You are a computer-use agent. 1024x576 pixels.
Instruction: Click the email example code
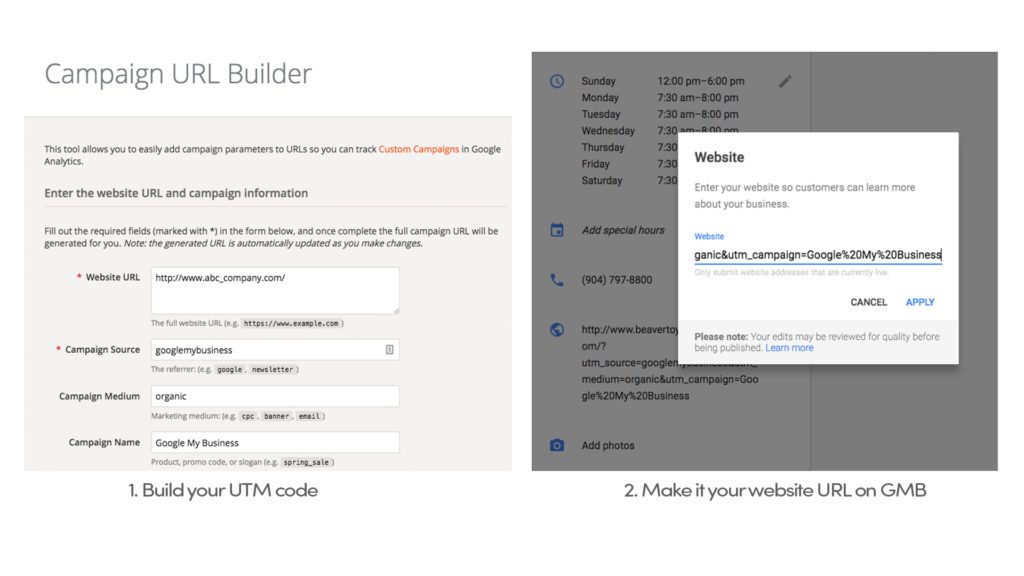pos(309,416)
